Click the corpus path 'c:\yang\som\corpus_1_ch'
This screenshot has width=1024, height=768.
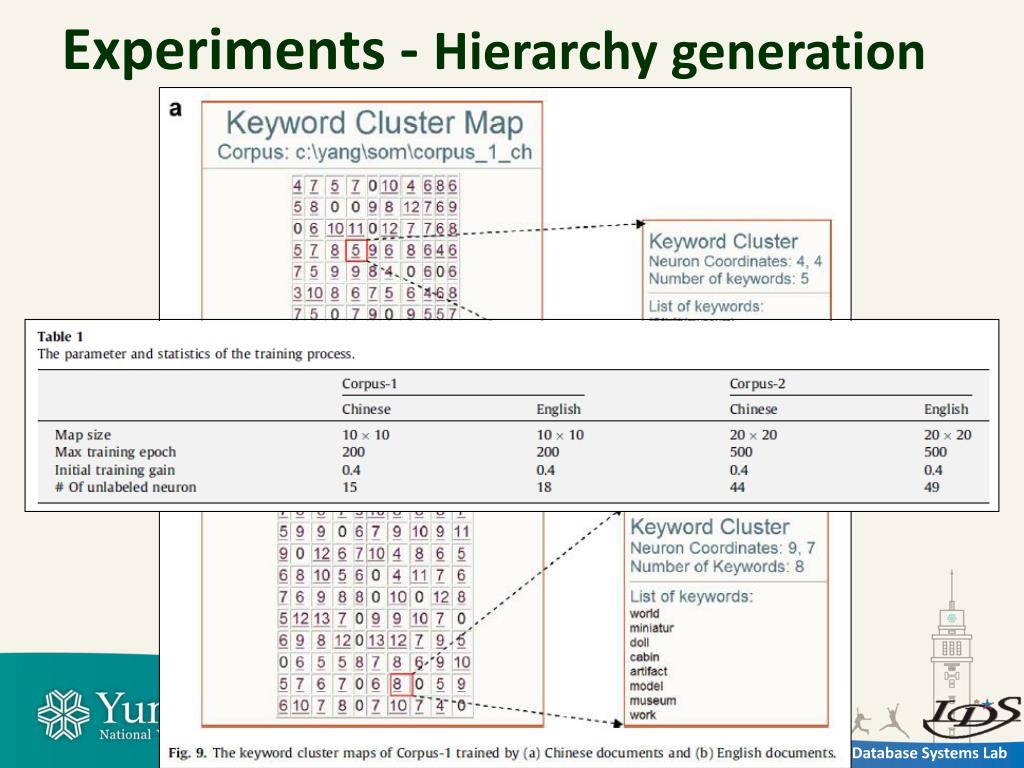coord(413,152)
